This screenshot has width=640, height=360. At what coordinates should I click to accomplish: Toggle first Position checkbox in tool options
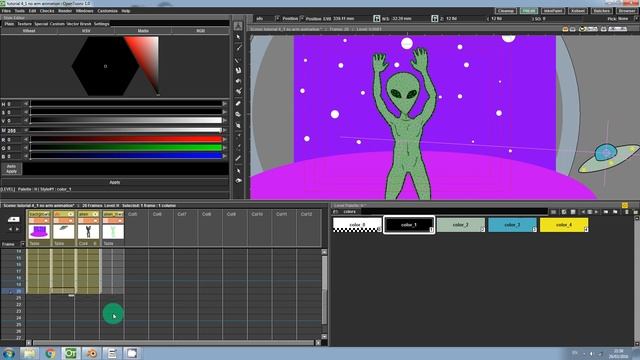[278, 18]
